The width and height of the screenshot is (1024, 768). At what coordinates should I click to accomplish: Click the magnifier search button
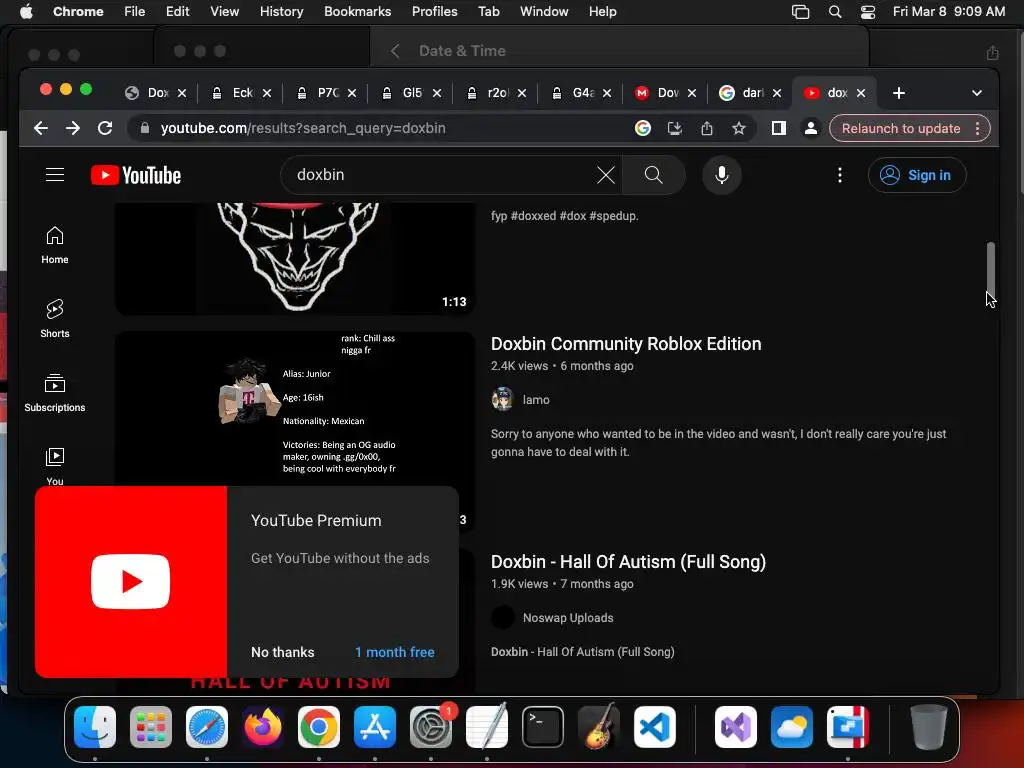[x=654, y=175]
